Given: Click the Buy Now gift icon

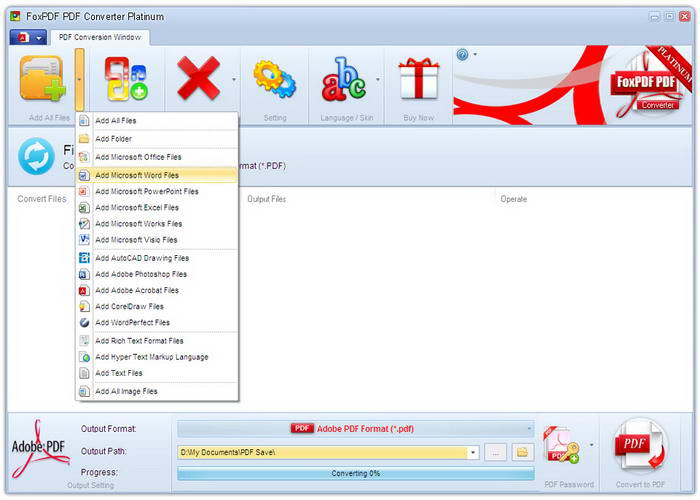Looking at the screenshot, I should click(x=418, y=79).
